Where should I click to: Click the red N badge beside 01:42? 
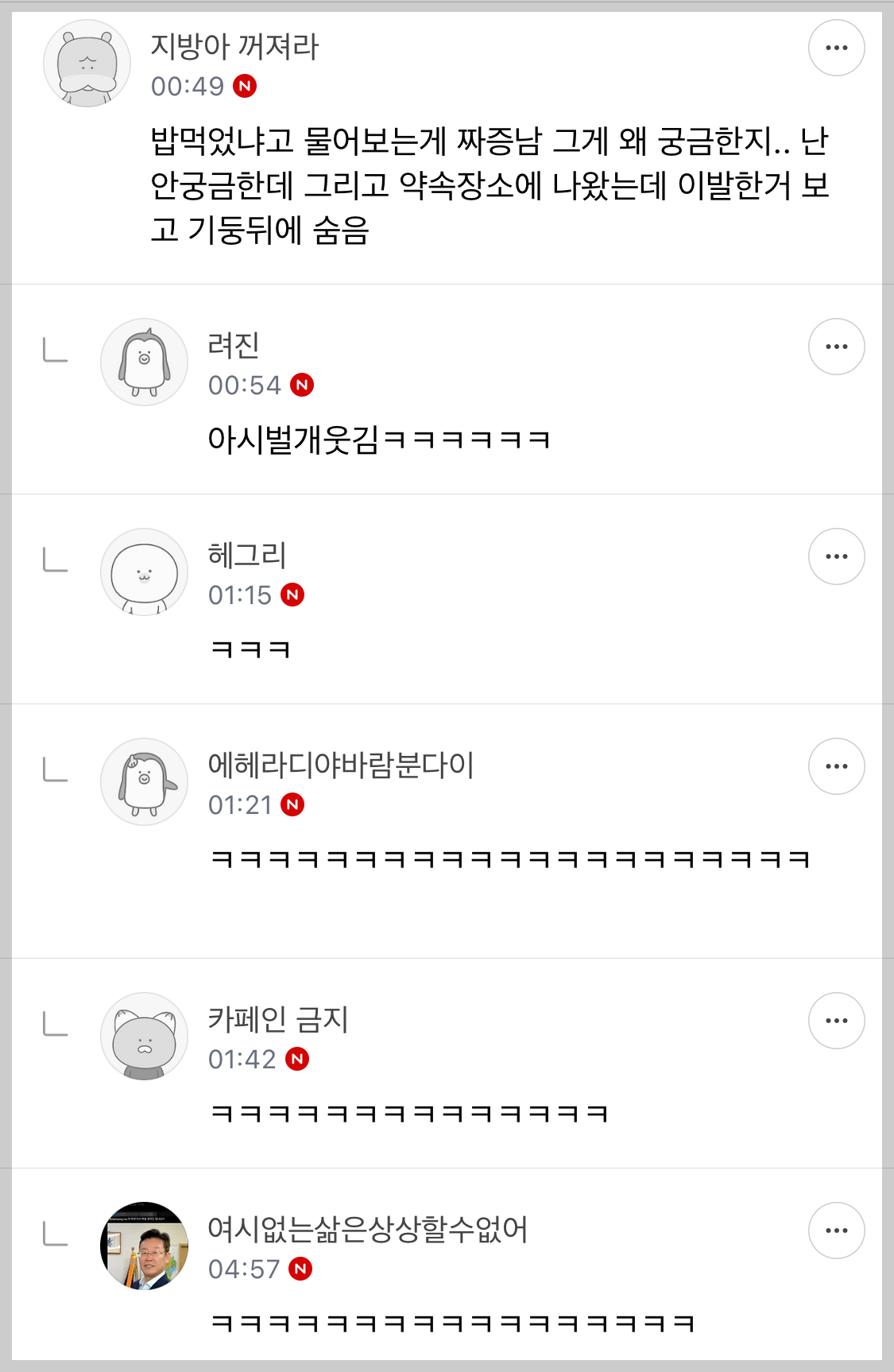tap(297, 1059)
